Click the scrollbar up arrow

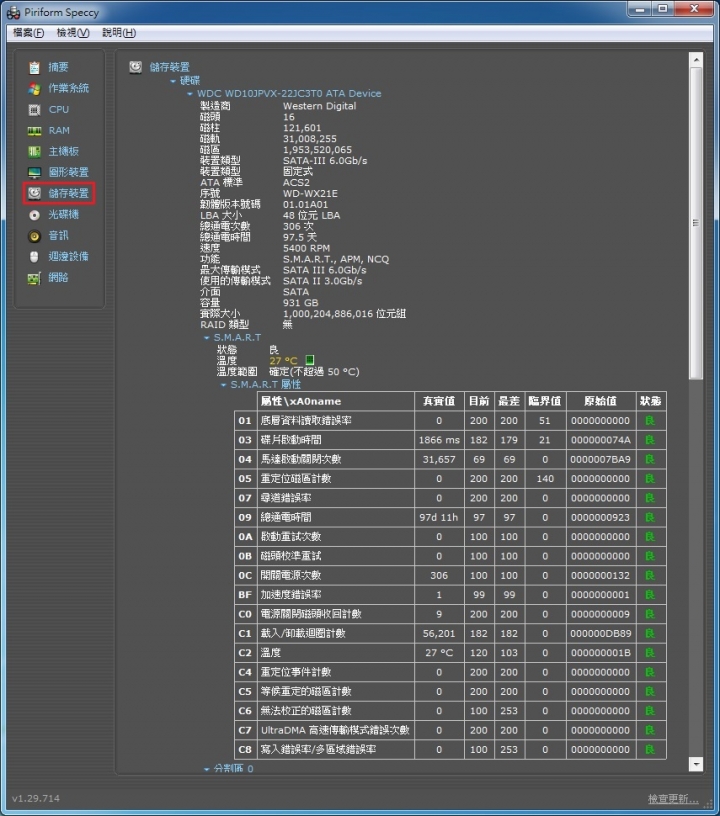point(696,60)
